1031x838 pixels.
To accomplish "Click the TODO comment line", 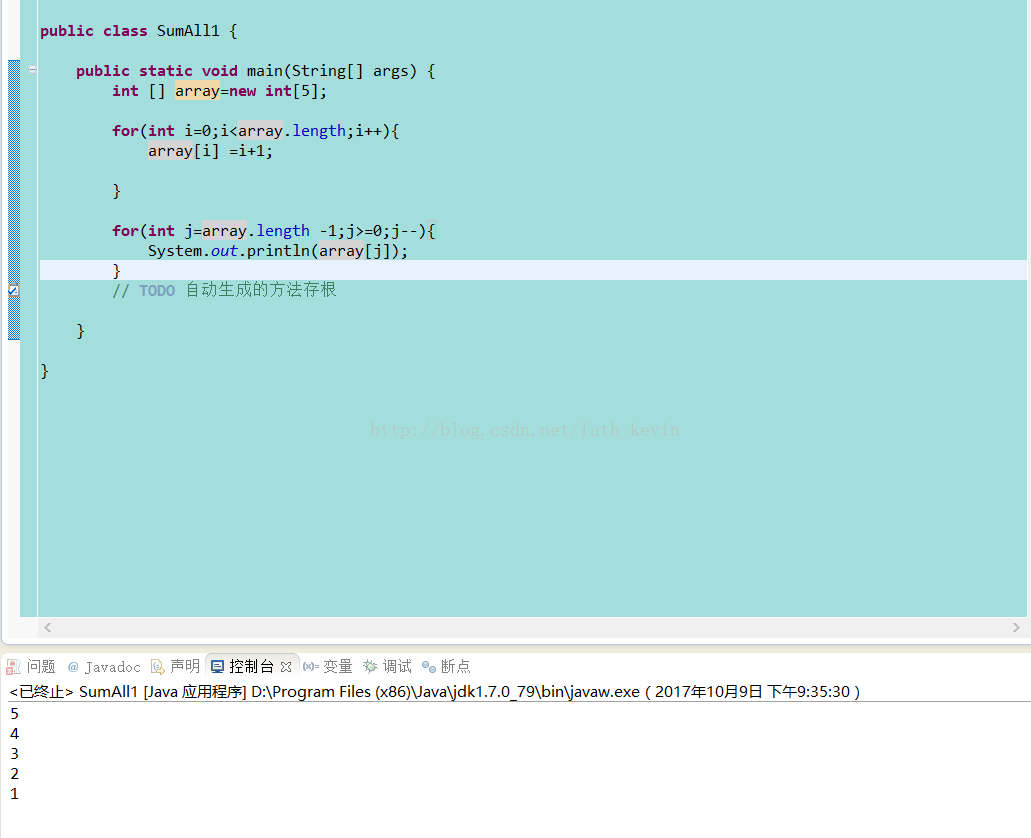I will click(x=224, y=290).
